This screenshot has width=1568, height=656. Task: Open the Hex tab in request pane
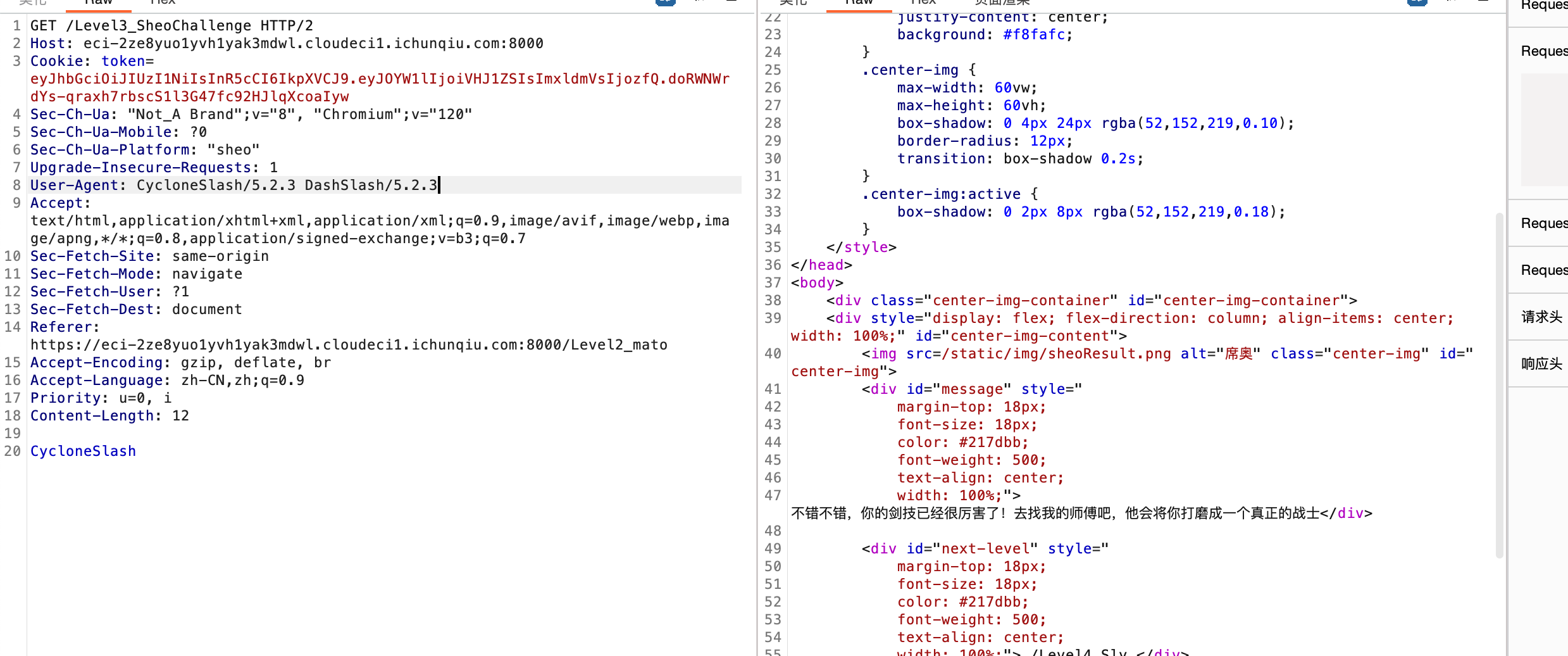coord(163,3)
